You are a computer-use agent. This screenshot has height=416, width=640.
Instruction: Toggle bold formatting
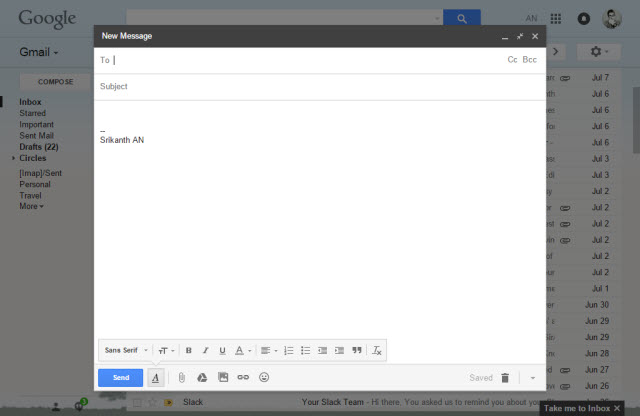189,350
